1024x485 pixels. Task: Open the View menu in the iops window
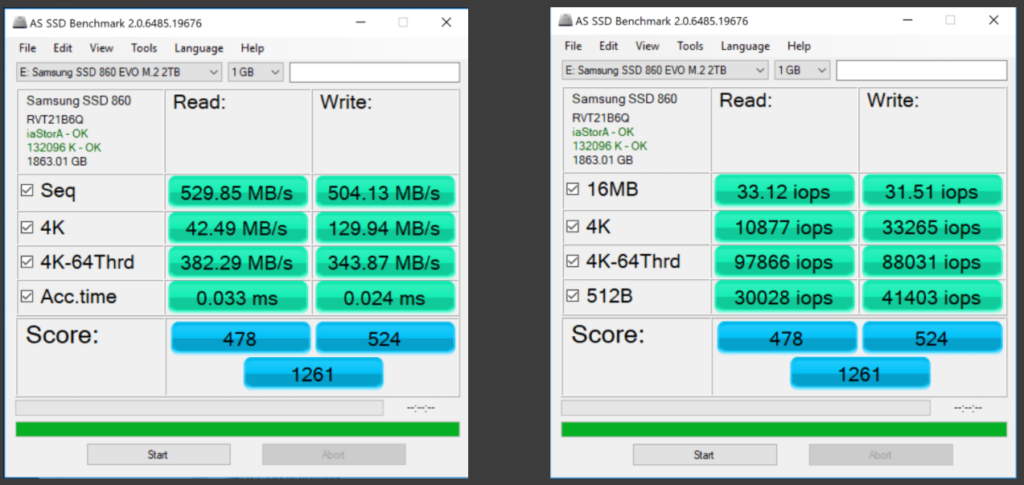647,46
